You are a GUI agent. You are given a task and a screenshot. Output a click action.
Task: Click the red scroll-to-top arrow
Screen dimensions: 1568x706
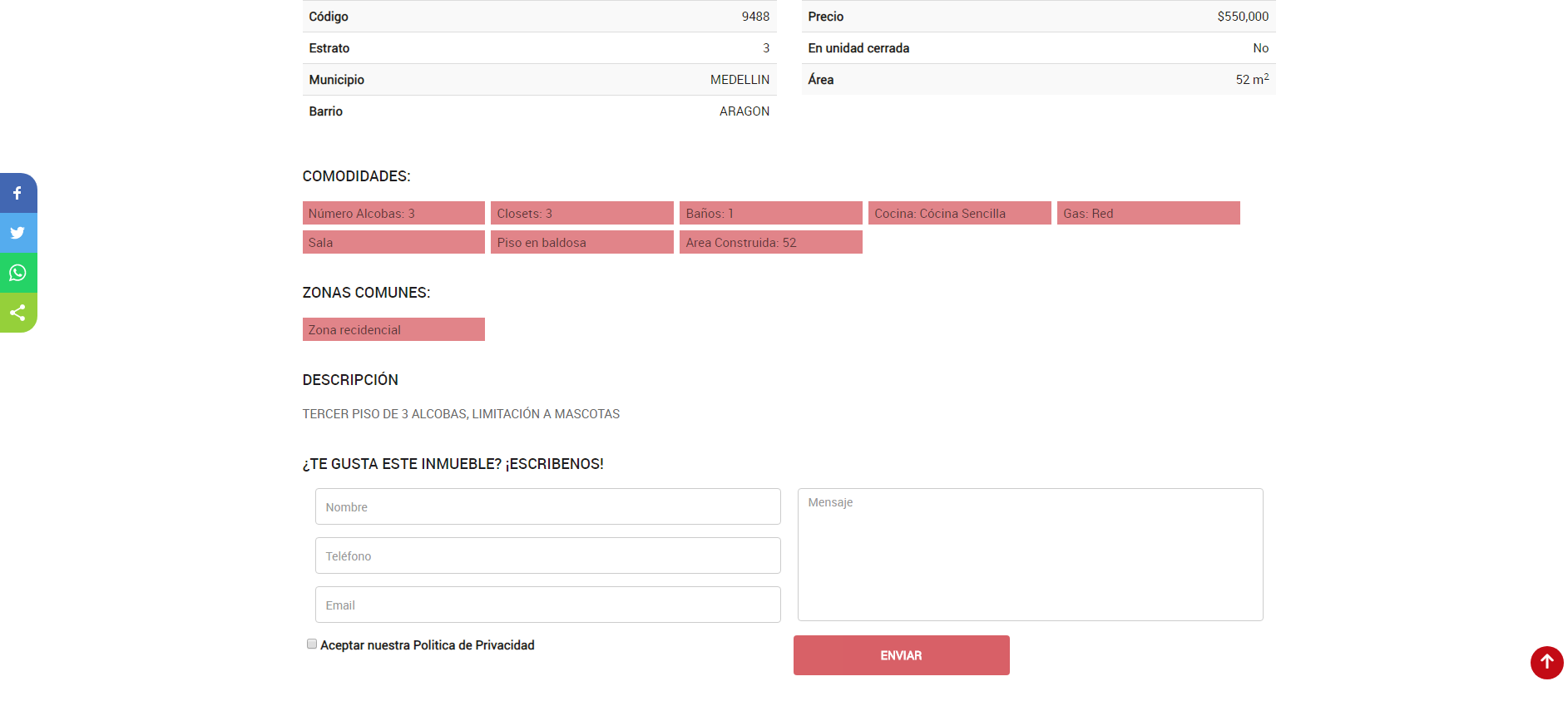[1546, 663]
